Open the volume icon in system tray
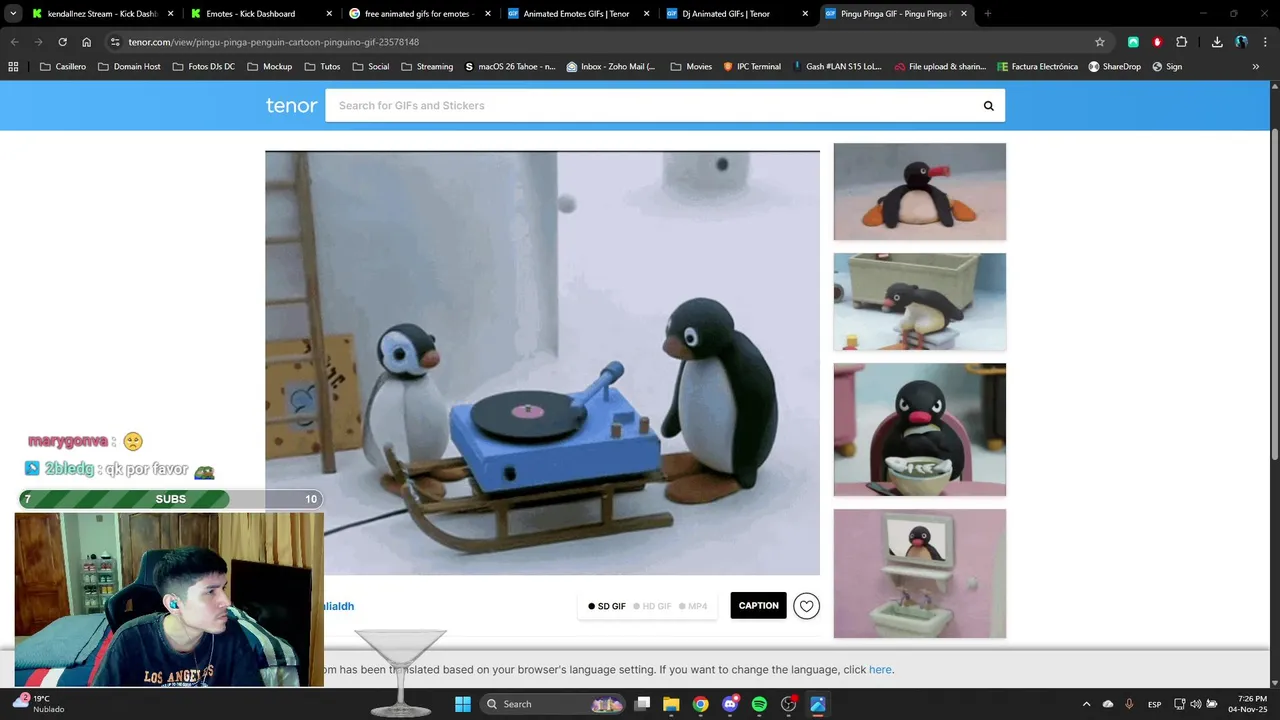 pos(1196,704)
